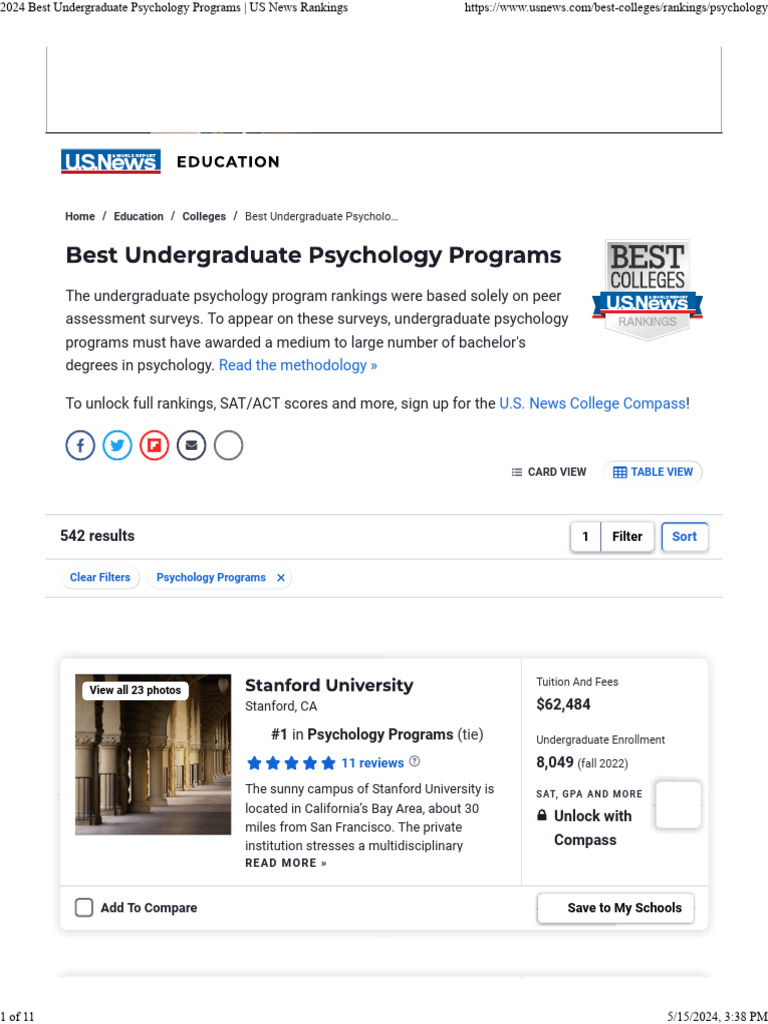Share page via Flipboard icon
Viewport: 768px width, 1024px height.
point(154,445)
